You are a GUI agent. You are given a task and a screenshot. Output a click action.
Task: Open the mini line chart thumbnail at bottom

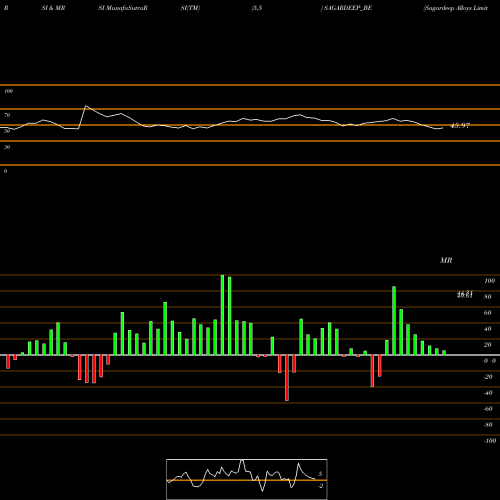247,479
